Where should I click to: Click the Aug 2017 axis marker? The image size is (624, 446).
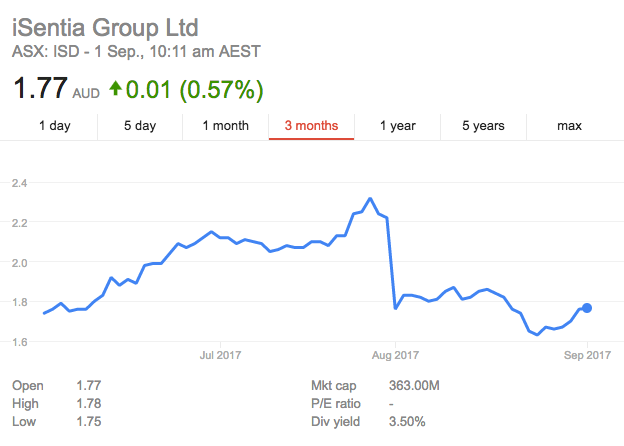(x=395, y=355)
